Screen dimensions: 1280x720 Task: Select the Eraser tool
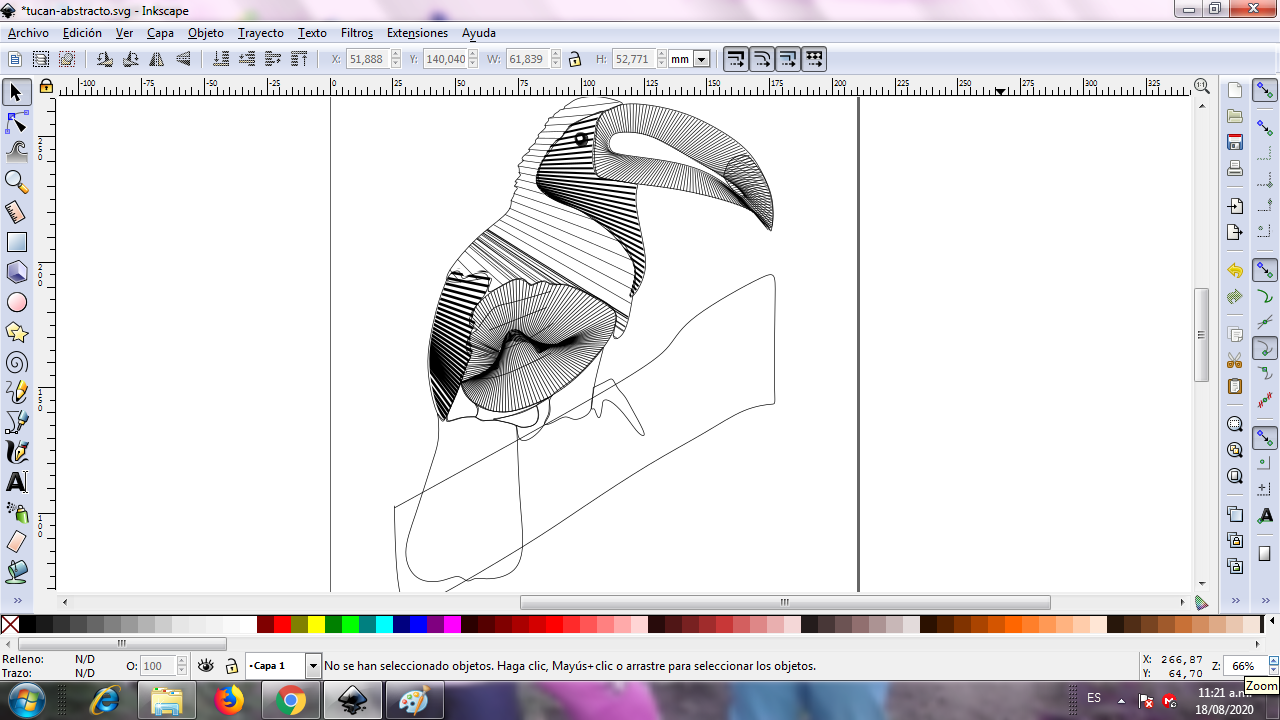16,542
